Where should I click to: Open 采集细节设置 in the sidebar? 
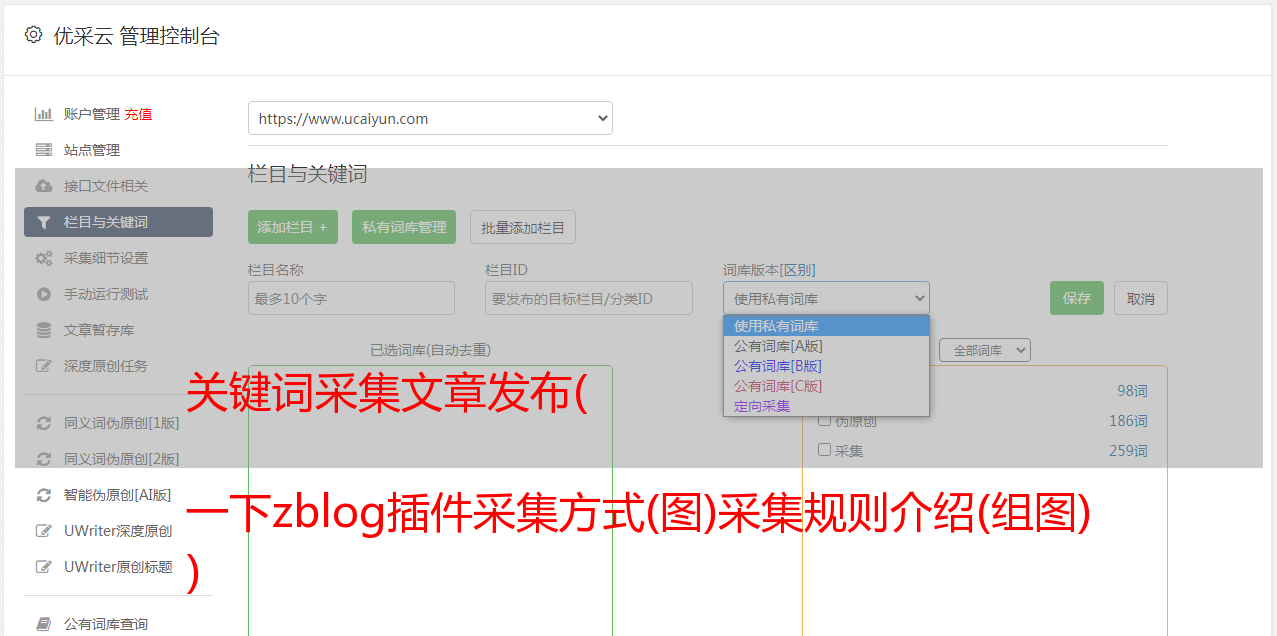(106, 258)
